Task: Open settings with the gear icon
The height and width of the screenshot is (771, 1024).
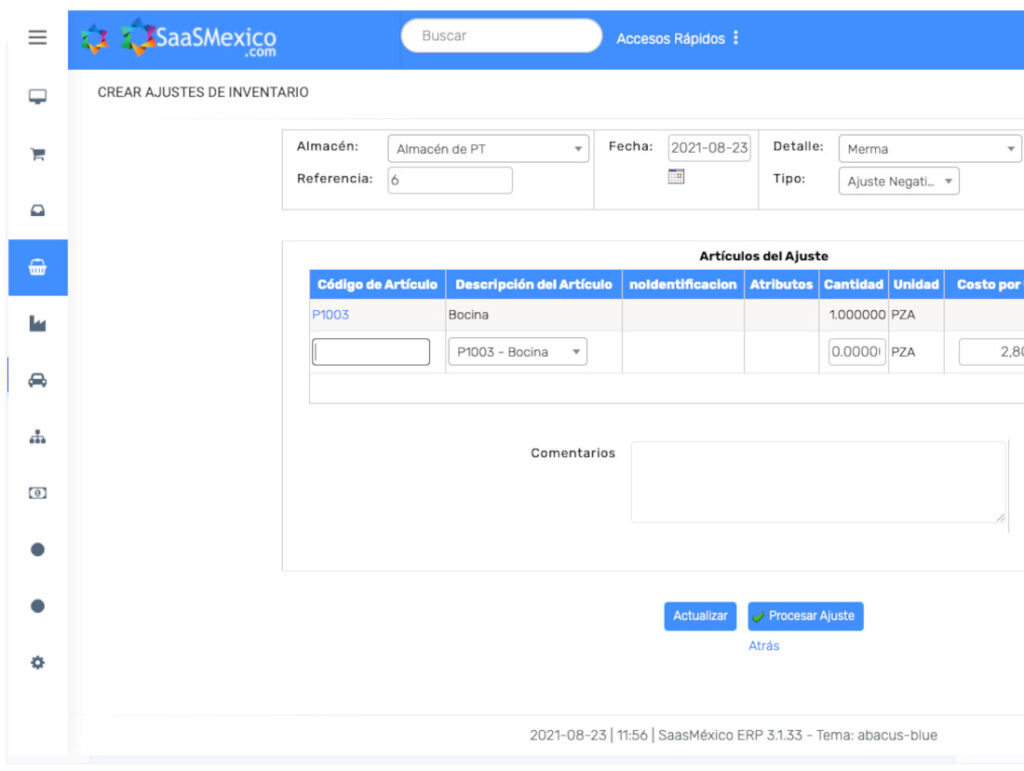Action: [x=37, y=662]
